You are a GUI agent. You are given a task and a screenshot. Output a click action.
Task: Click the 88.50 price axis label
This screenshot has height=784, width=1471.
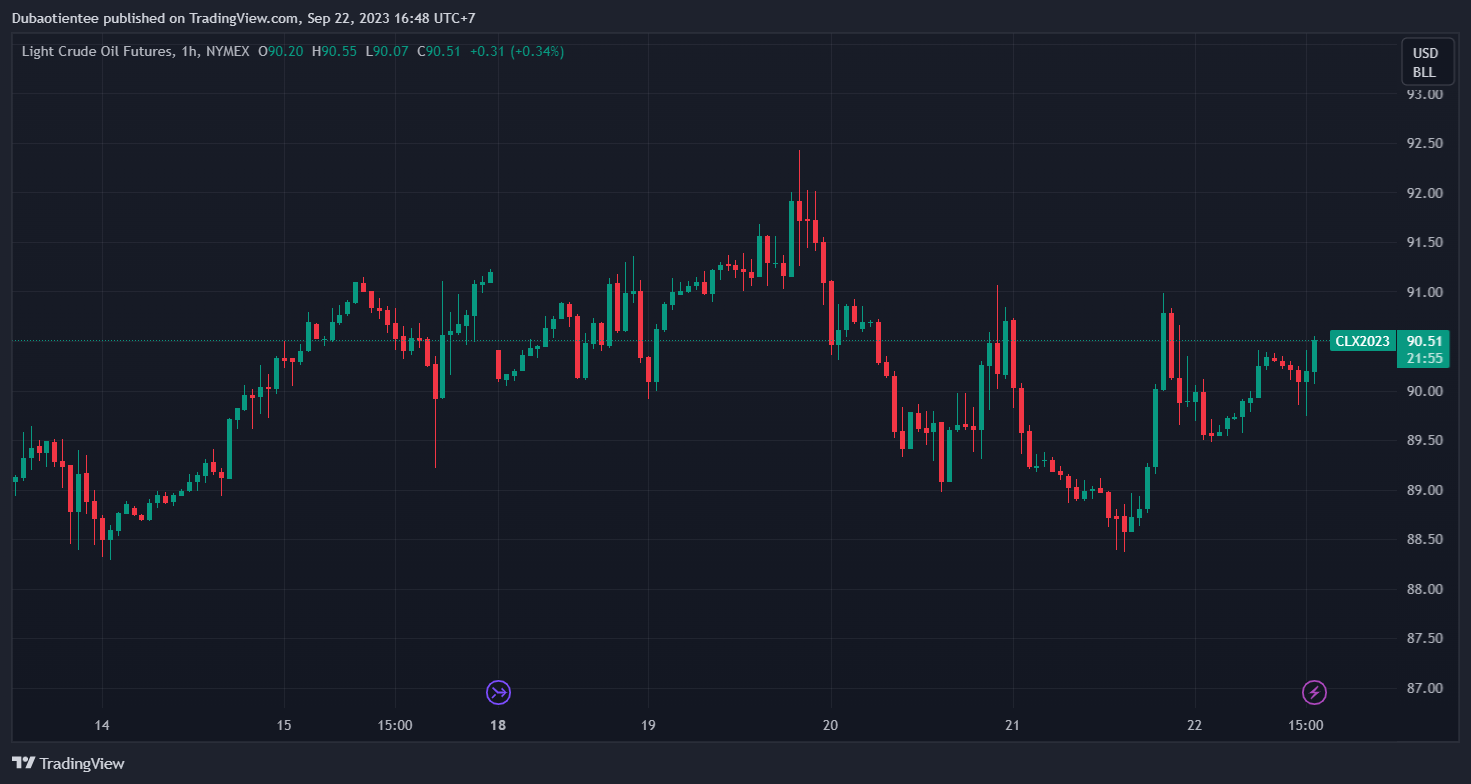pyautogui.click(x=1424, y=539)
